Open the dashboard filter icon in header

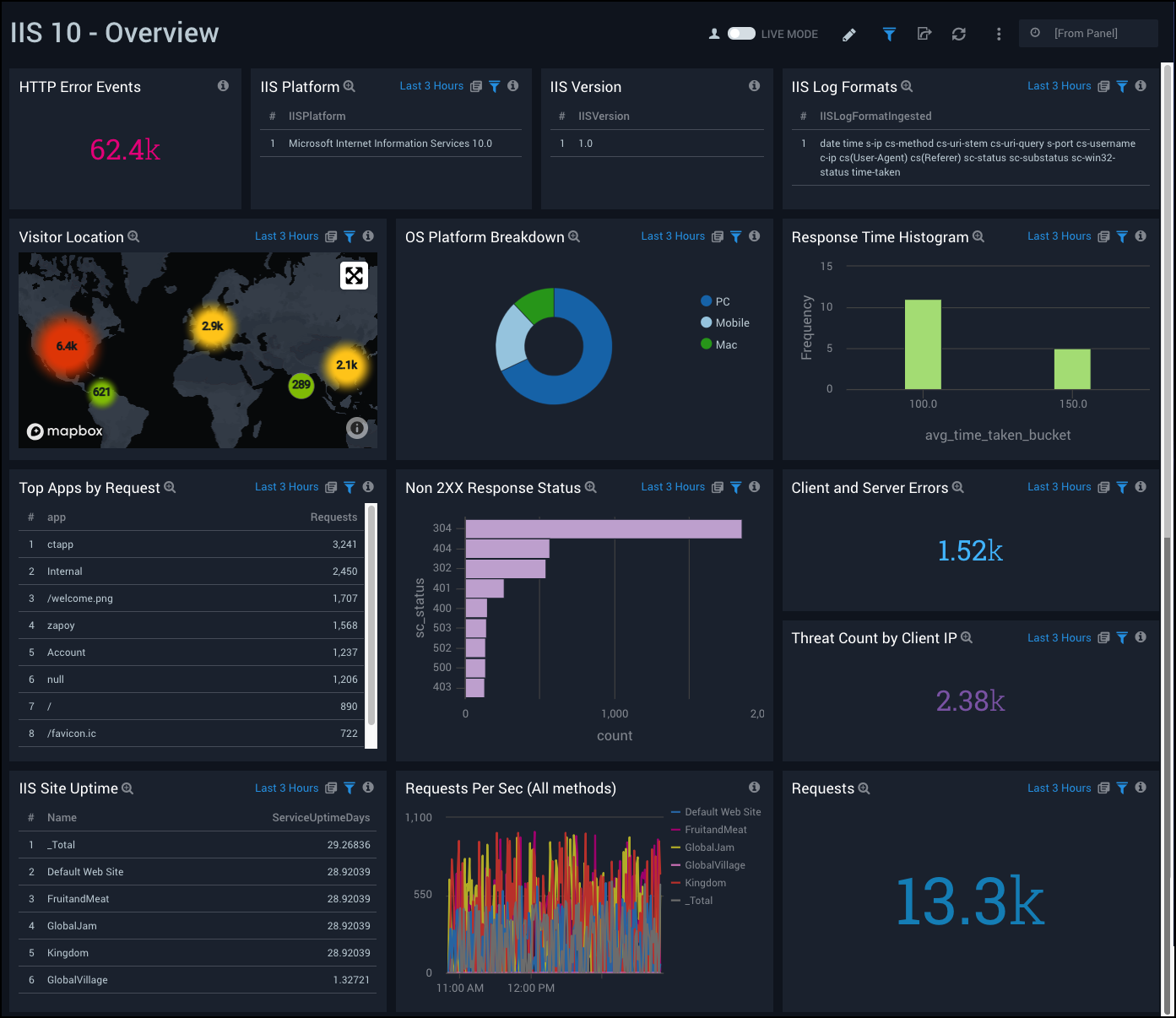click(x=889, y=34)
